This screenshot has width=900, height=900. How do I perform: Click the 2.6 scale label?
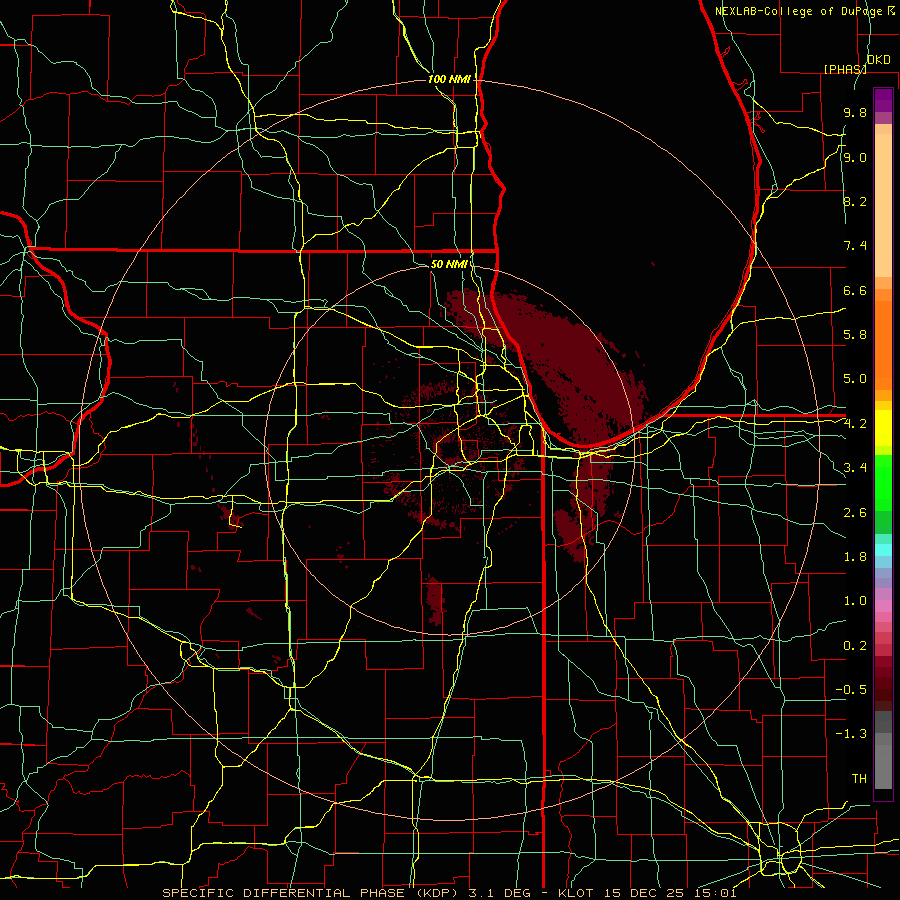tap(855, 513)
